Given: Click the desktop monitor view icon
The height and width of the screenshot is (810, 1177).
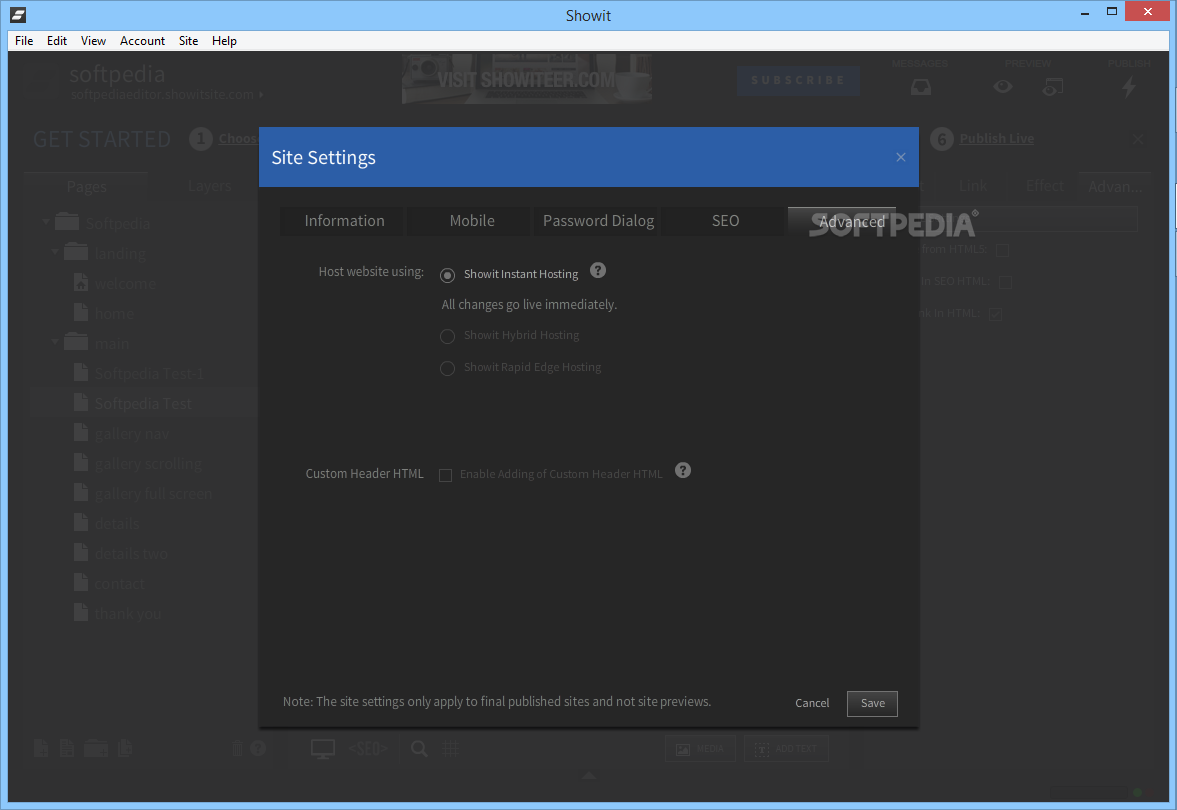Looking at the screenshot, I should pos(323,748).
